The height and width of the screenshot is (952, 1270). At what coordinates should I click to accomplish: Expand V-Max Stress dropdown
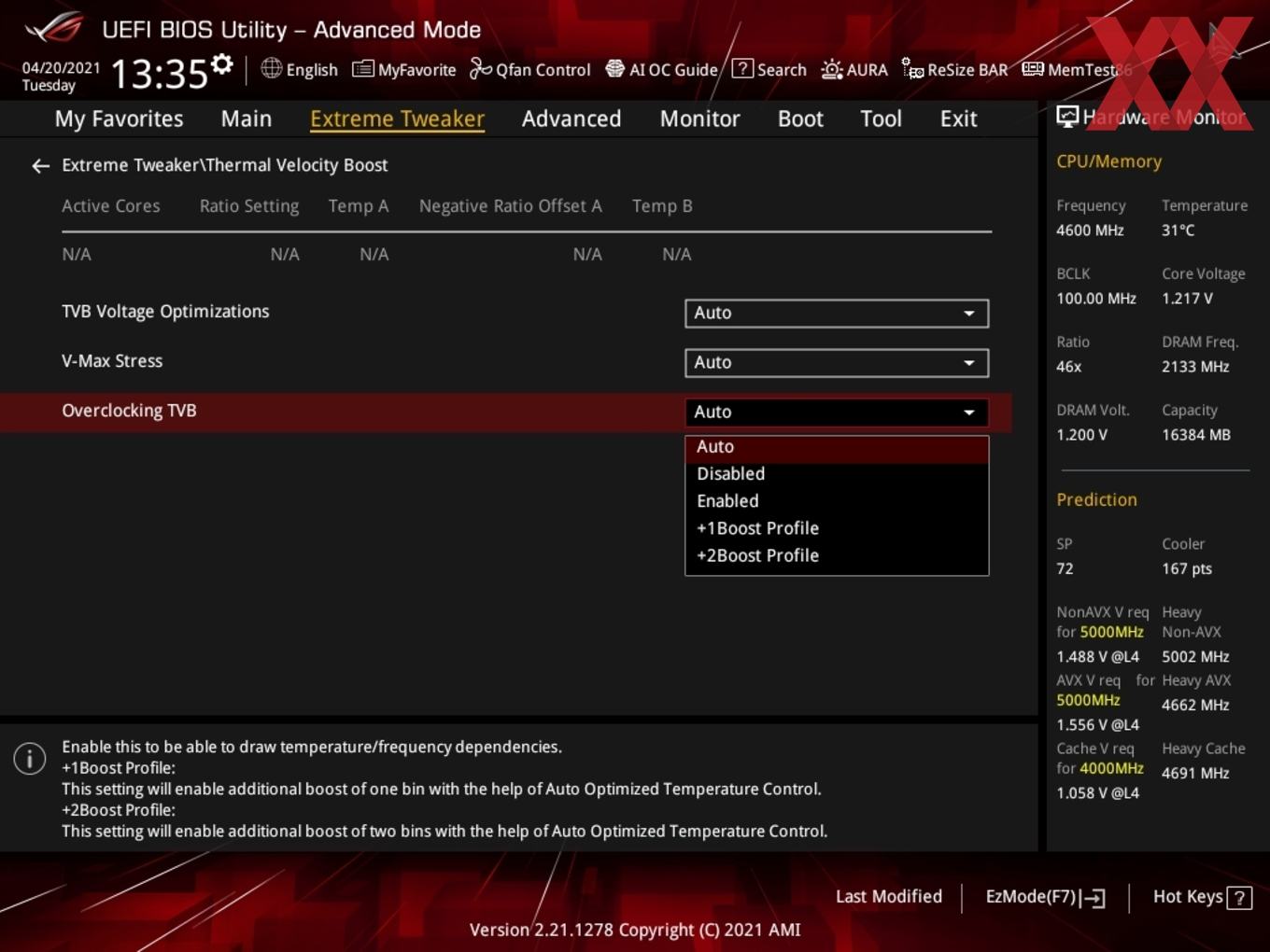click(837, 362)
